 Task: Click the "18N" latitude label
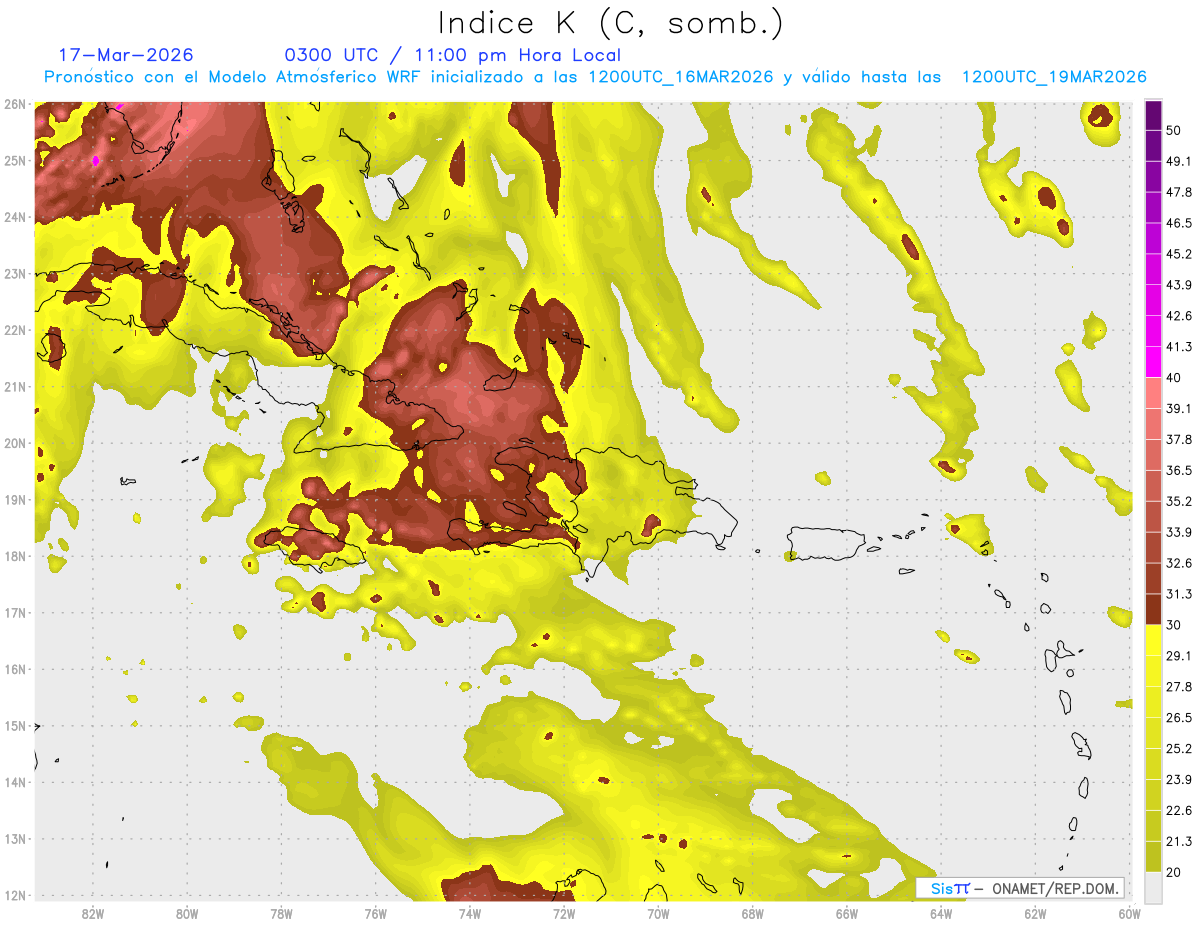click(x=15, y=556)
